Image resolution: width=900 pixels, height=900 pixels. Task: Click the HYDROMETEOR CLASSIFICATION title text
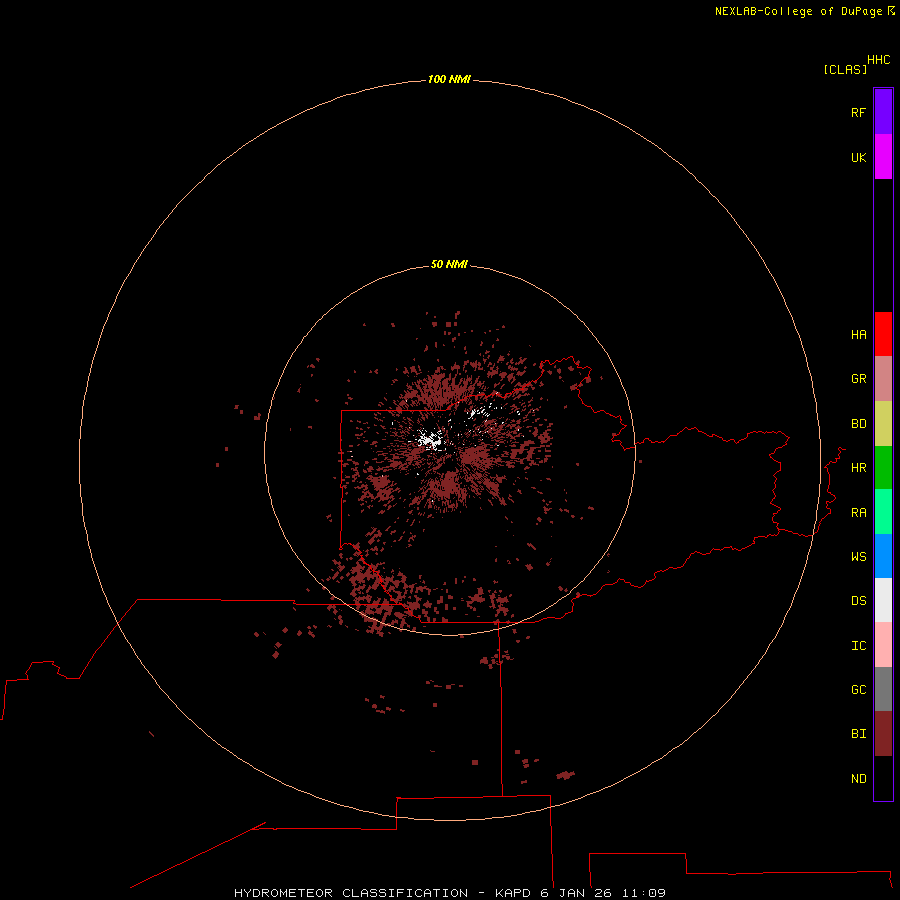(351, 893)
